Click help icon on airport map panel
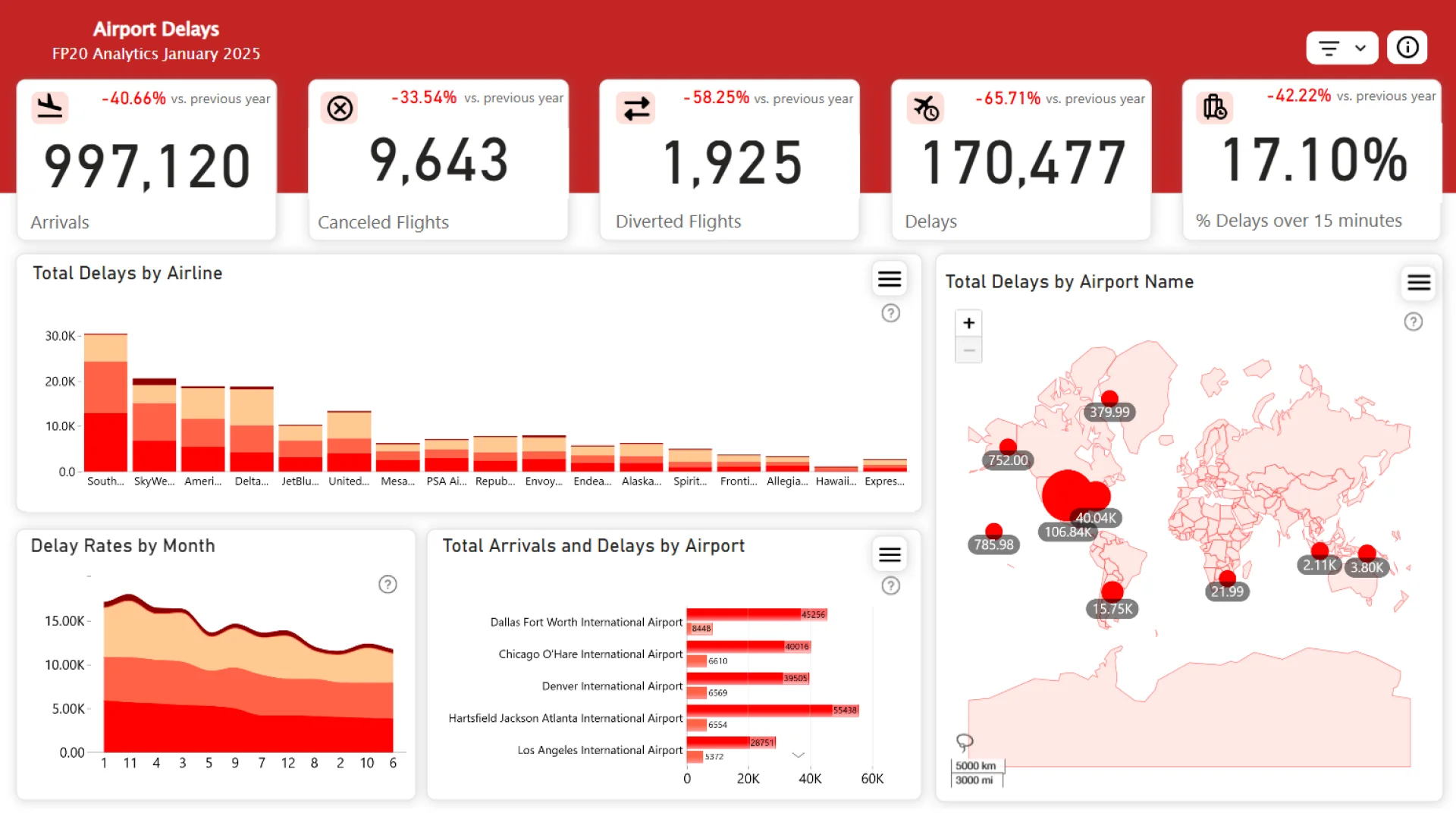This screenshot has width=1456, height=819. point(1413,322)
